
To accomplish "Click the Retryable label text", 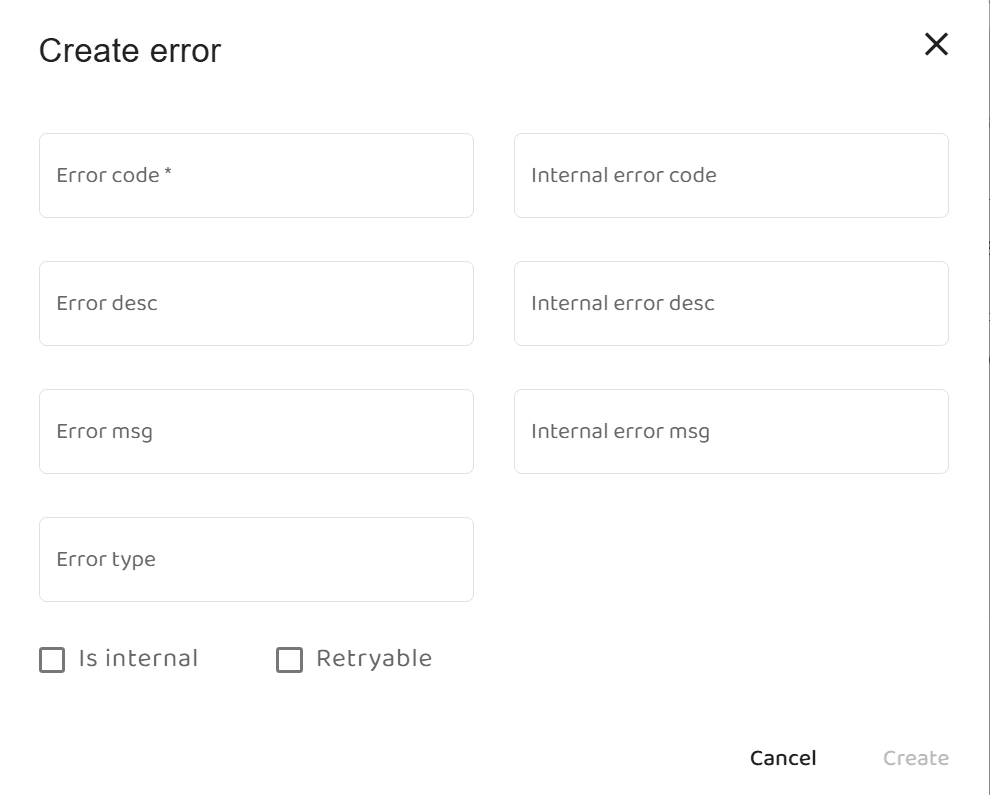I will tap(374, 658).
